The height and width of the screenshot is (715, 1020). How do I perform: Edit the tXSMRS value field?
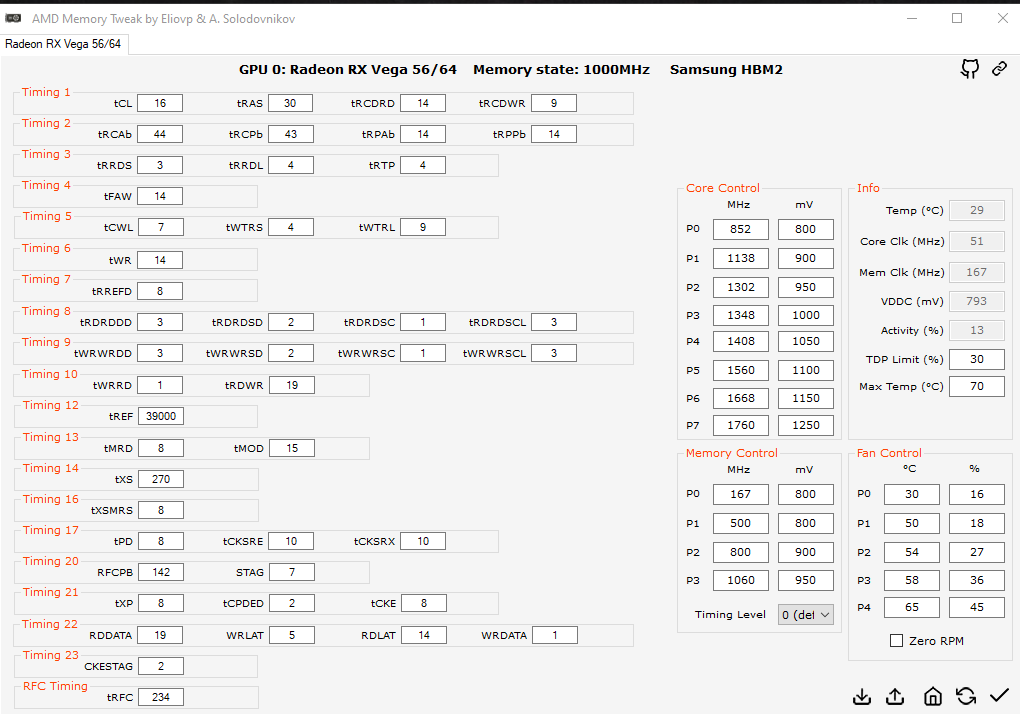161,510
